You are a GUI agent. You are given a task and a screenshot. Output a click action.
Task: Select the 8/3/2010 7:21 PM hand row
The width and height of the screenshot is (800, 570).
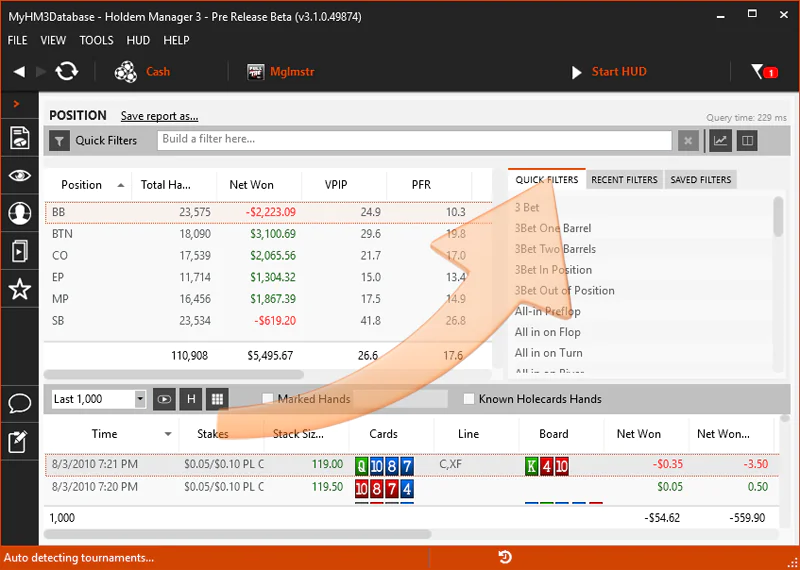tap(412, 465)
